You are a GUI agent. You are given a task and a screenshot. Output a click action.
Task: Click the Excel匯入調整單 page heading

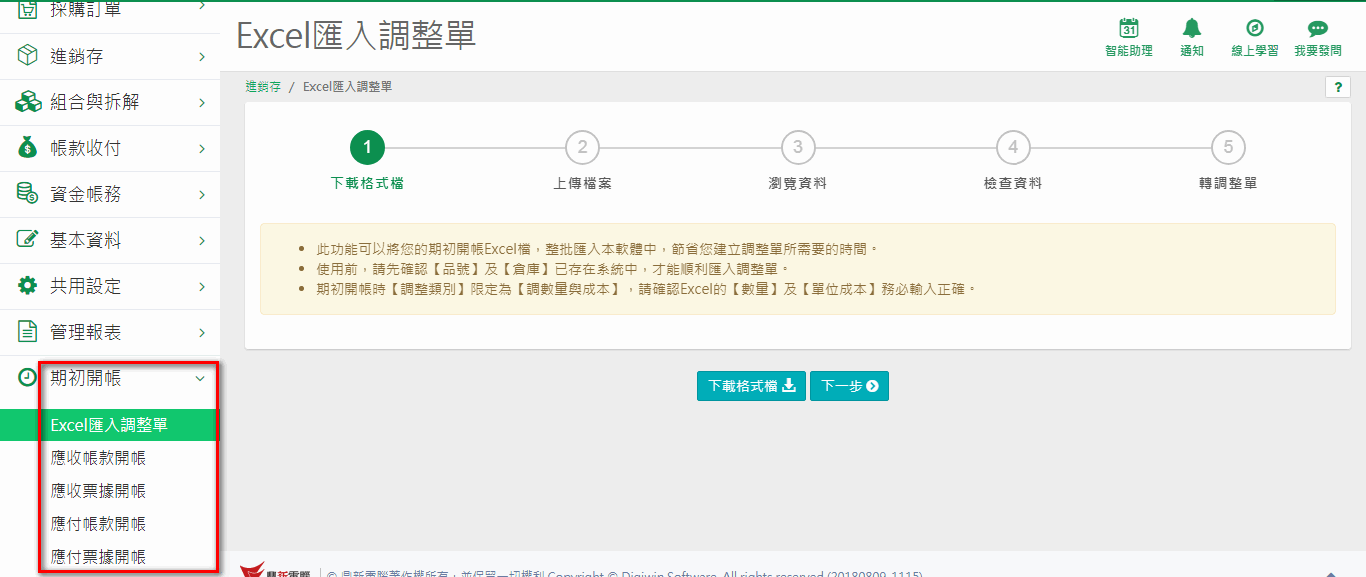pyautogui.click(x=357, y=35)
